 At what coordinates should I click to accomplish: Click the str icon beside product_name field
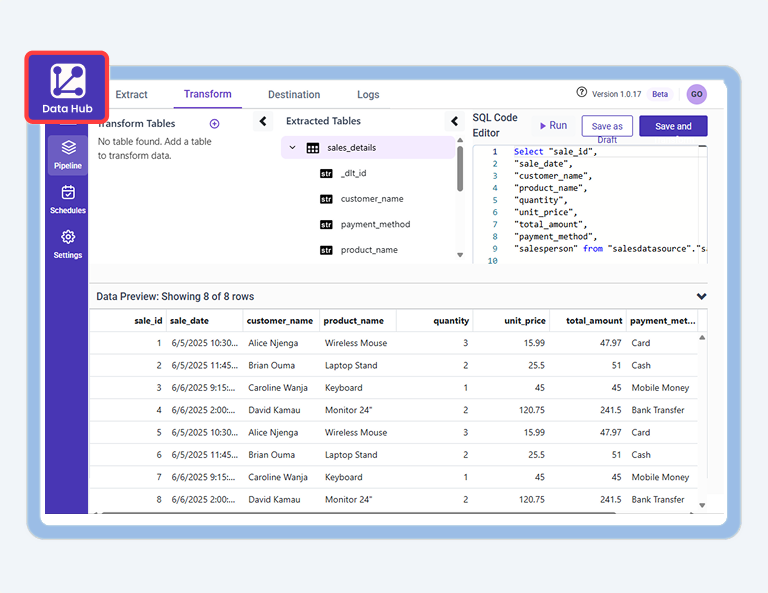(x=326, y=250)
